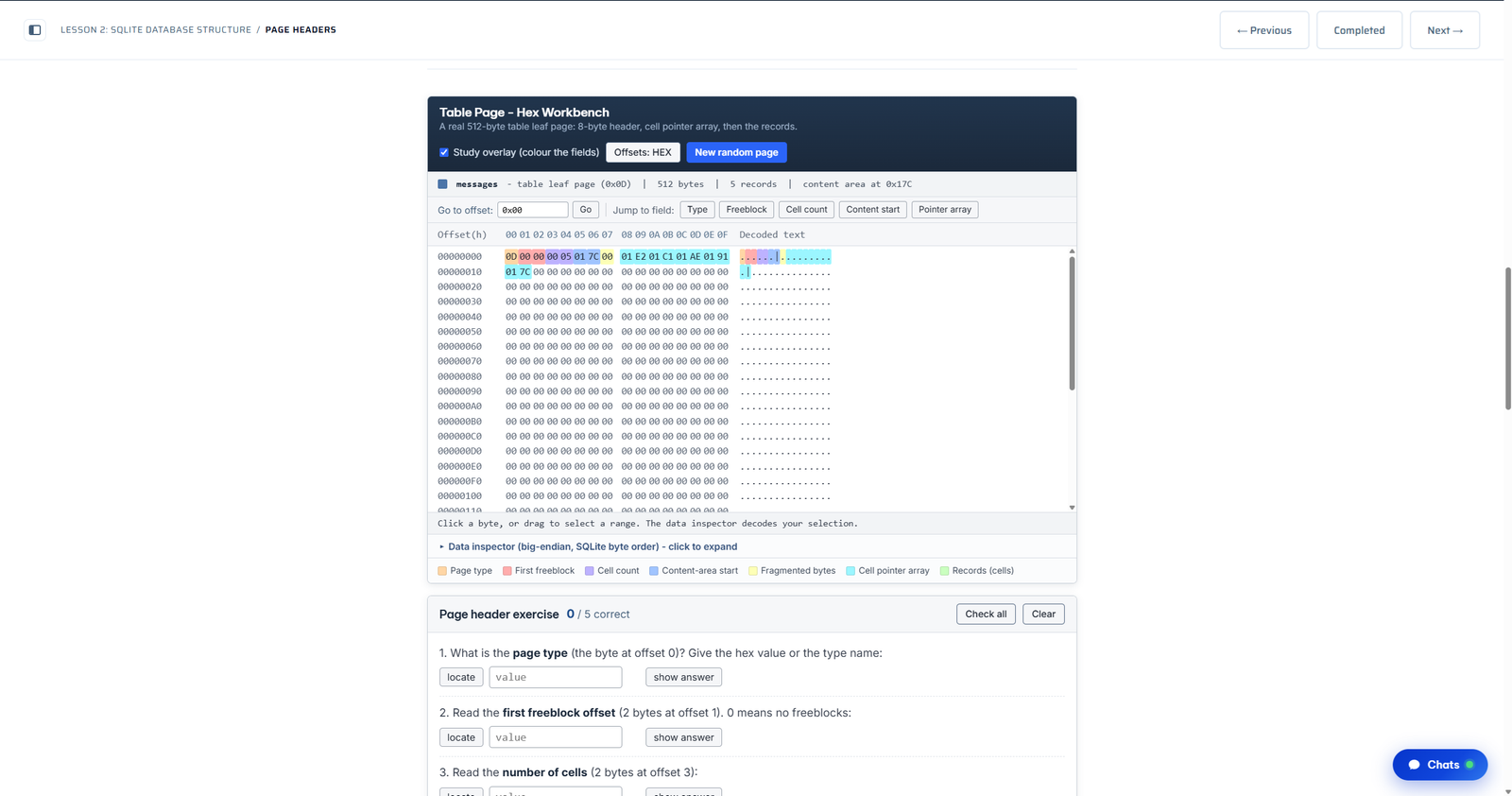Jump to the Type field
This screenshot has width=1512, height=796.
(697, 210)
